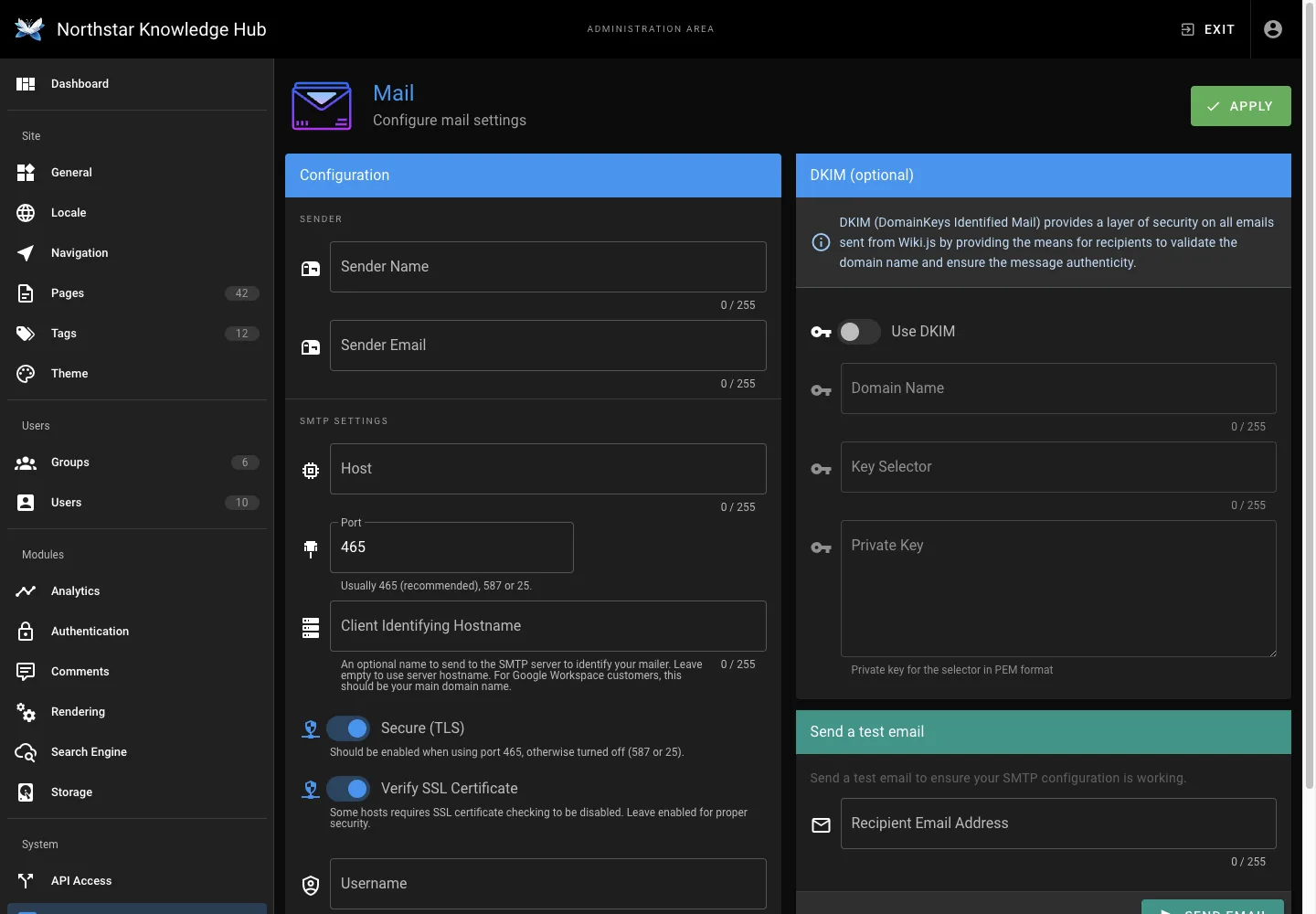Image resolution: width=1316 pixels, height=914 pixels.
Task: Click the Search Engine cloud icon
Action: pos(26,752)
